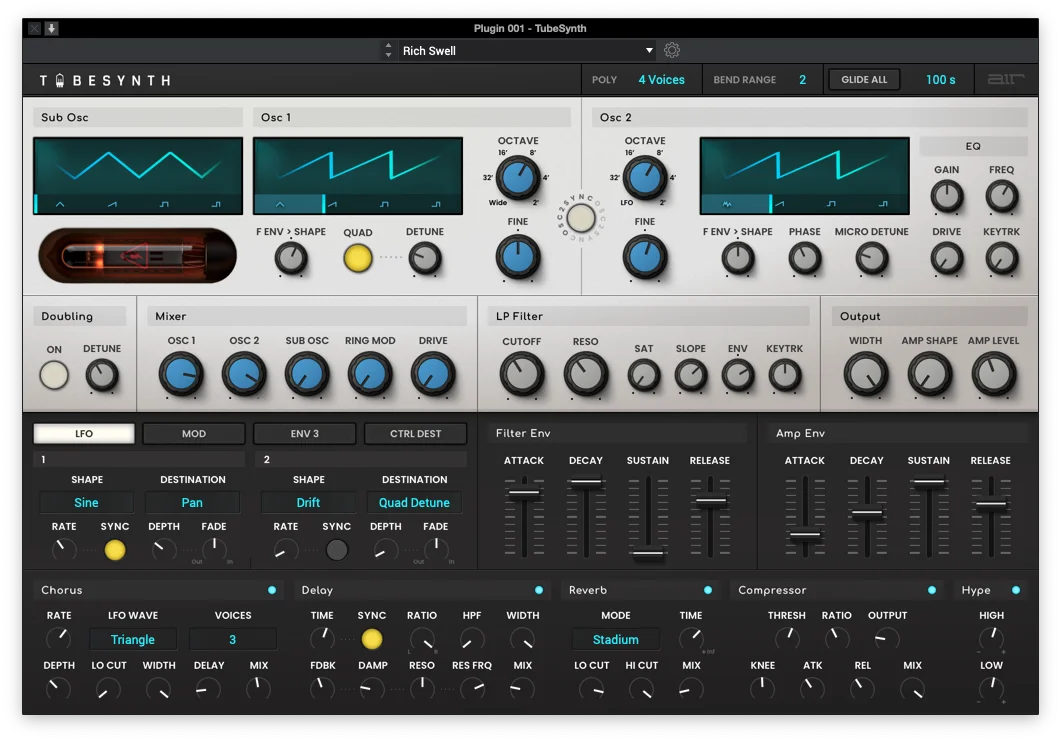Click the glide time 100 s value
1061x741 pixels.
[x=941, y=80]
